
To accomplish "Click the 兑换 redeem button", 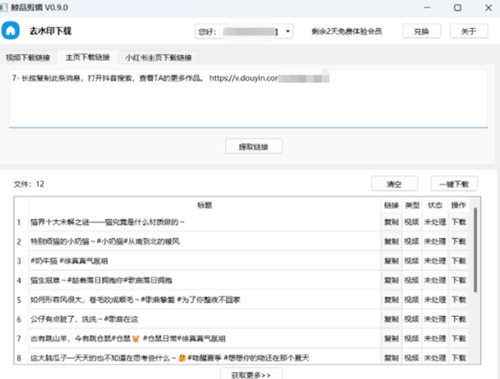I will point(422,31).
